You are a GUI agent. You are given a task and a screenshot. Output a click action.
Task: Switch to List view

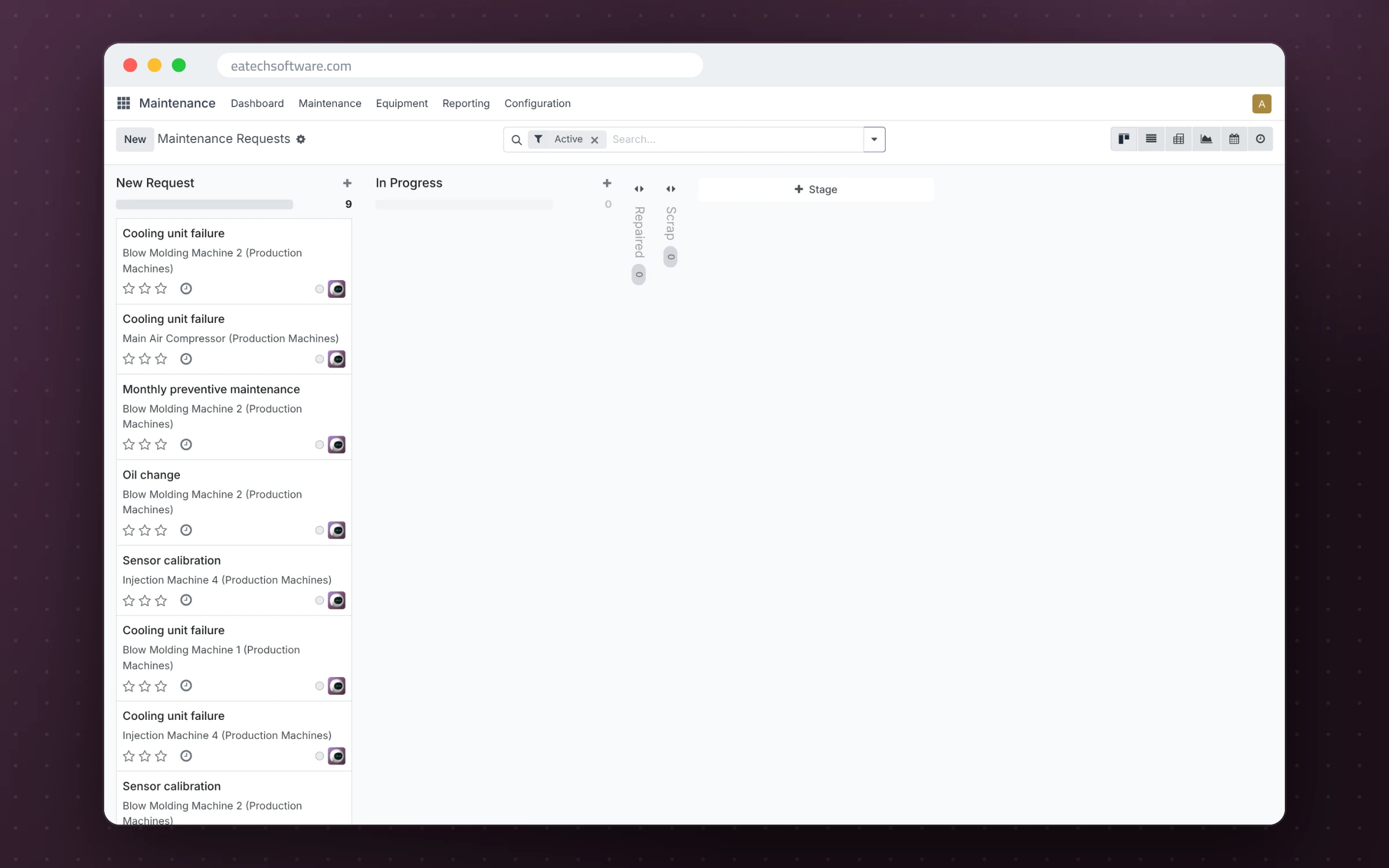click(x=1151, y=139)
